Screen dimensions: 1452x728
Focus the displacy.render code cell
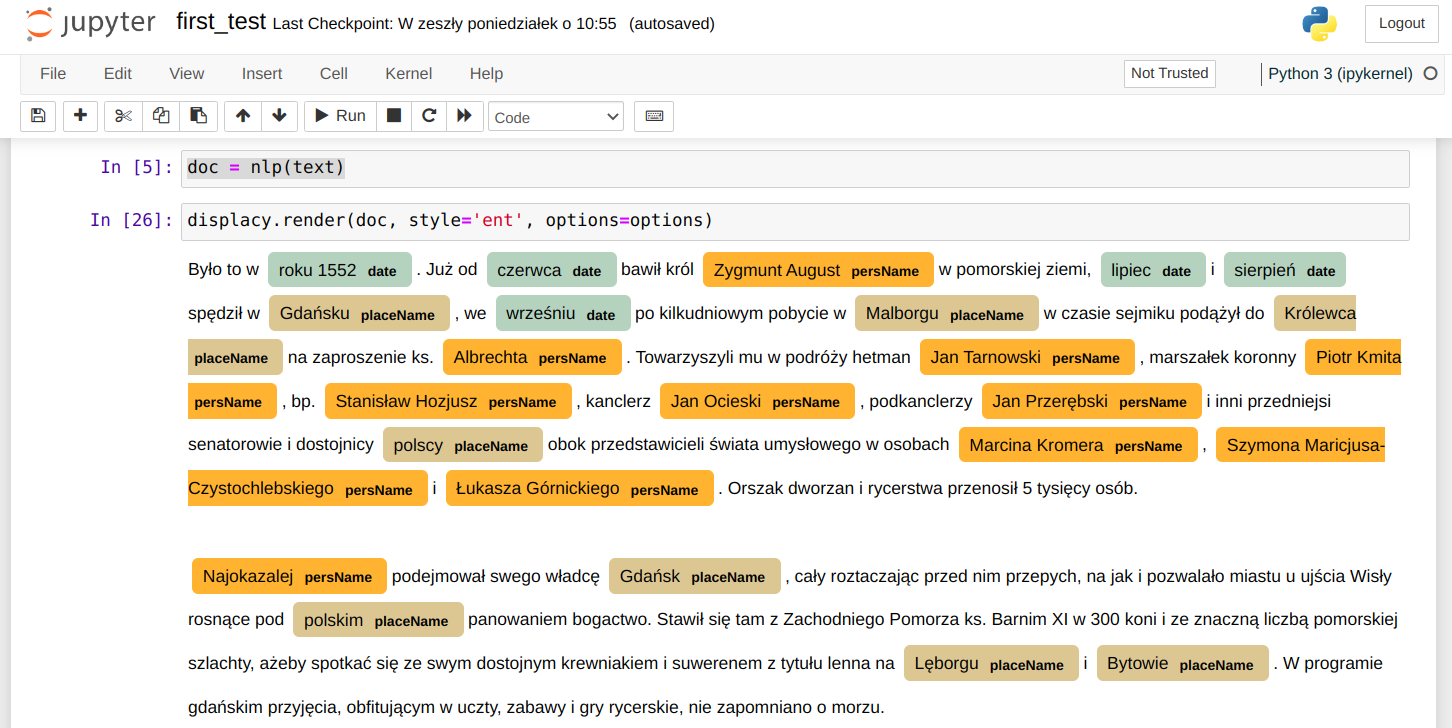click(795, 221)
